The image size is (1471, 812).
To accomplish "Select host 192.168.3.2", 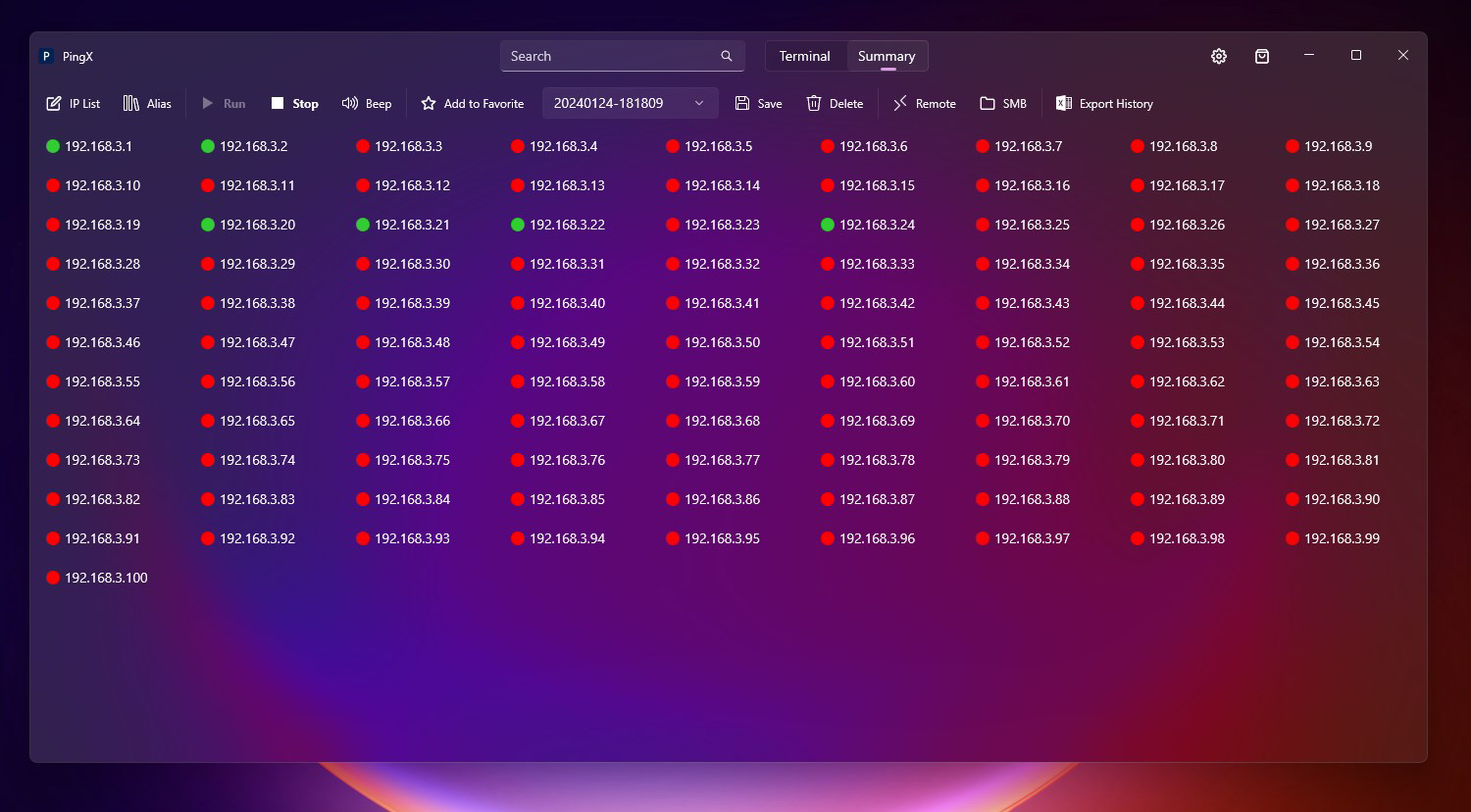I will (244, 146).
